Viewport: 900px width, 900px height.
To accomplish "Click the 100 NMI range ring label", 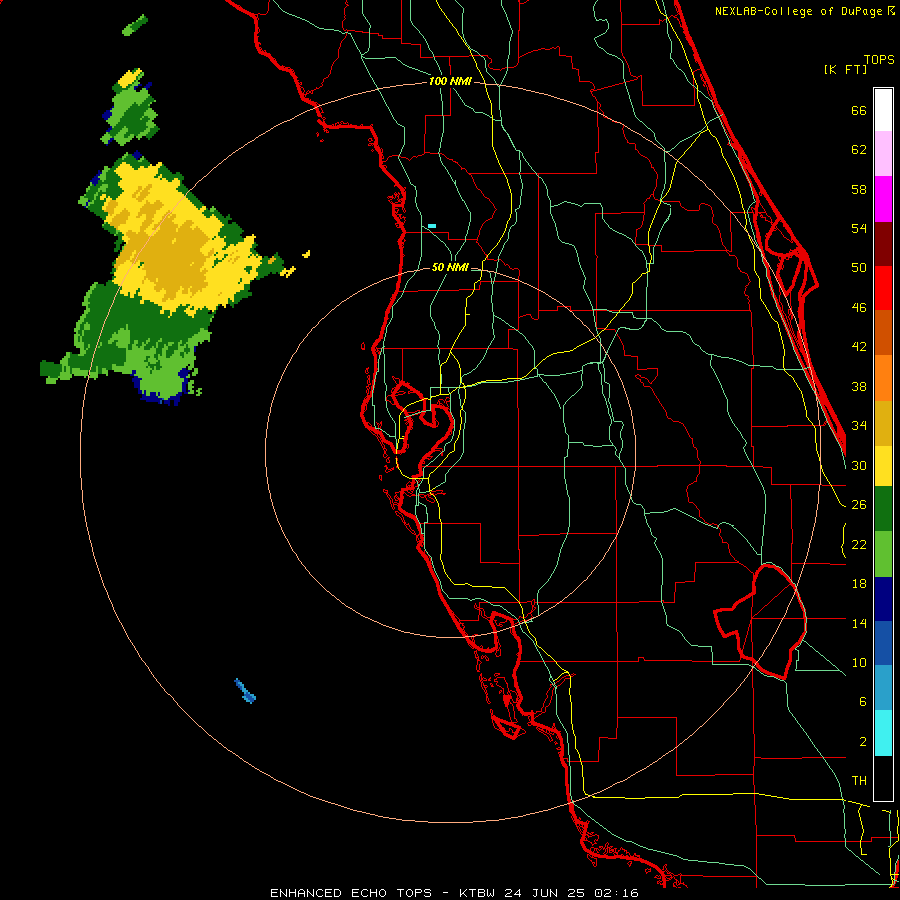I will 450,82.
